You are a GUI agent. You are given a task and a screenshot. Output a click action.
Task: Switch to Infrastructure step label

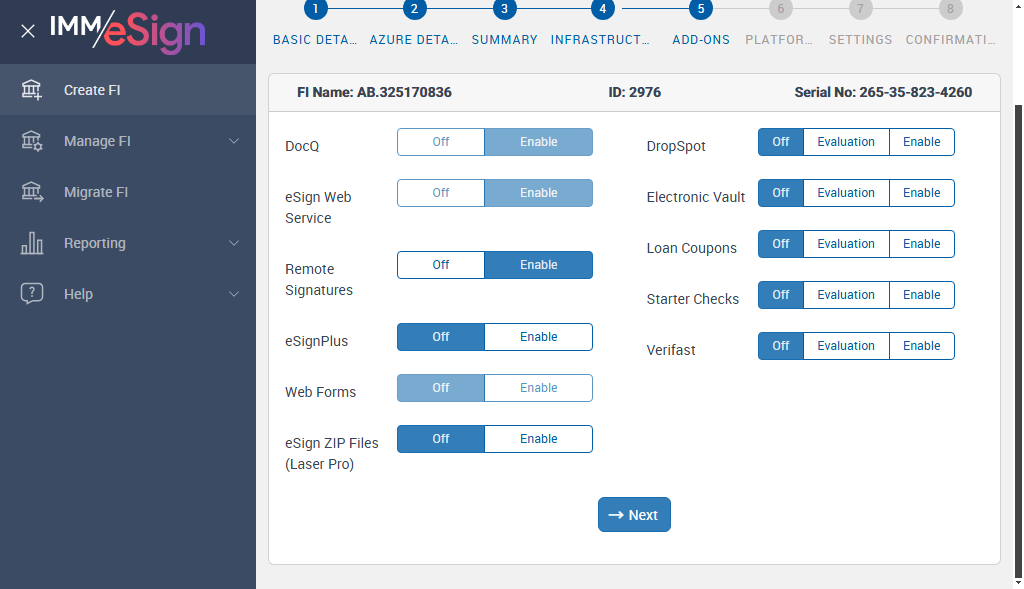click(x=600, y=40)
